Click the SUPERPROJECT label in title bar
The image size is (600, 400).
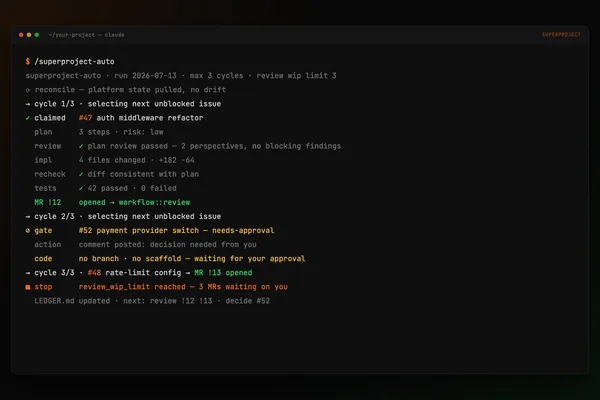coord(561,34)
